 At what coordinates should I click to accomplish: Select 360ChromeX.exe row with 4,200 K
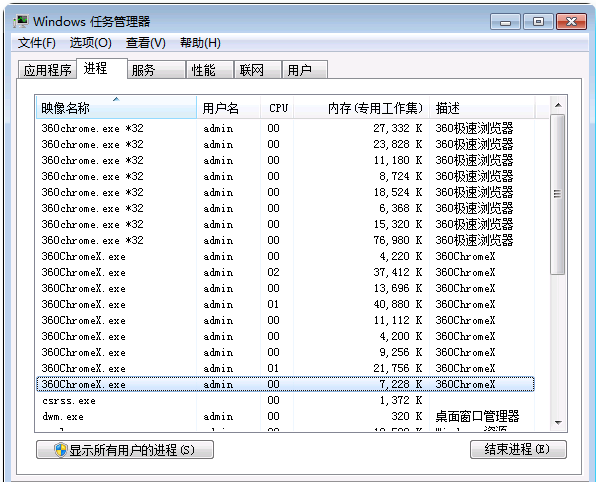[x=285, y=336]
